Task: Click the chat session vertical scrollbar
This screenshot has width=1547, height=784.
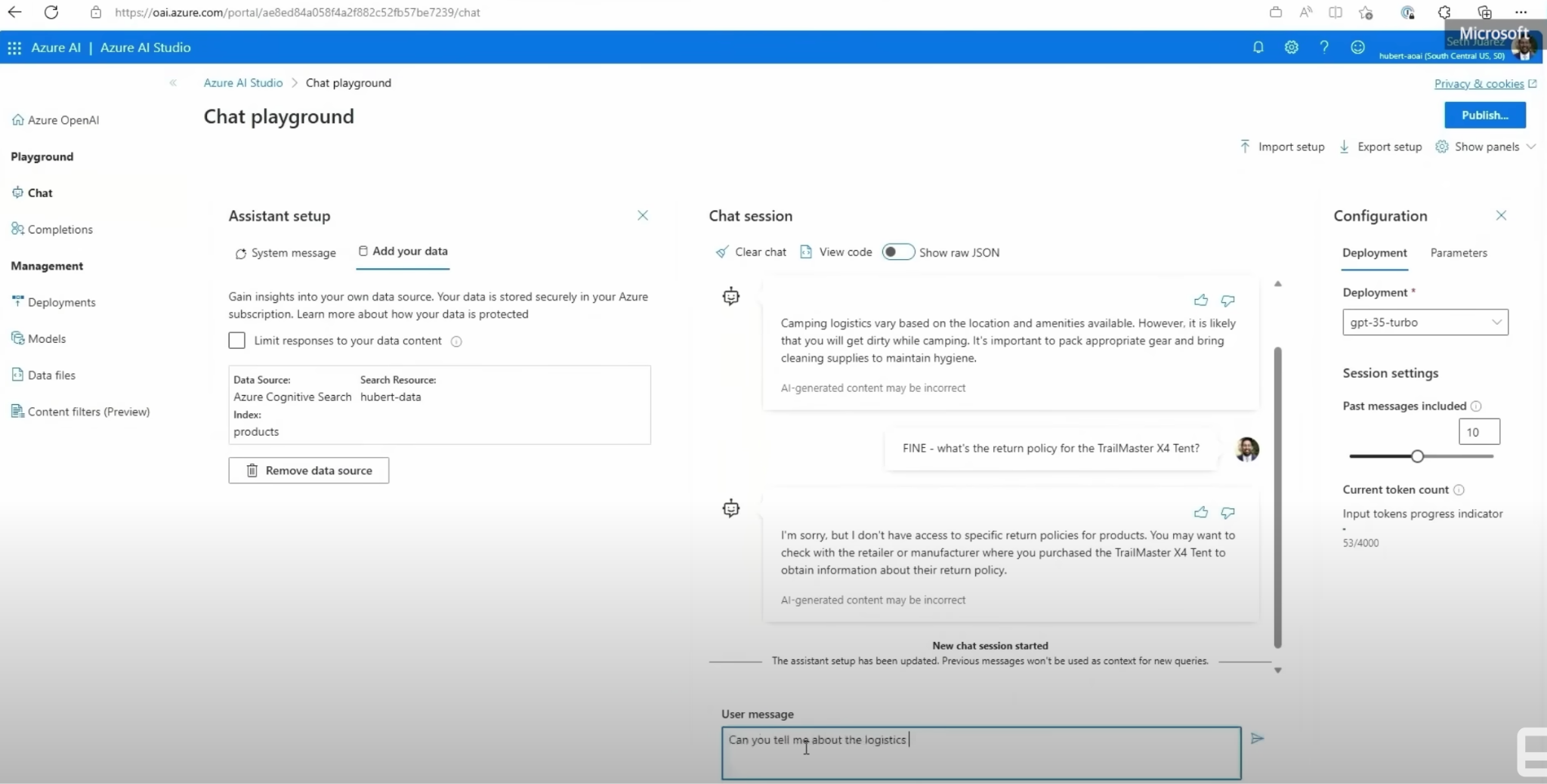Action: (x=1278, y=498)
